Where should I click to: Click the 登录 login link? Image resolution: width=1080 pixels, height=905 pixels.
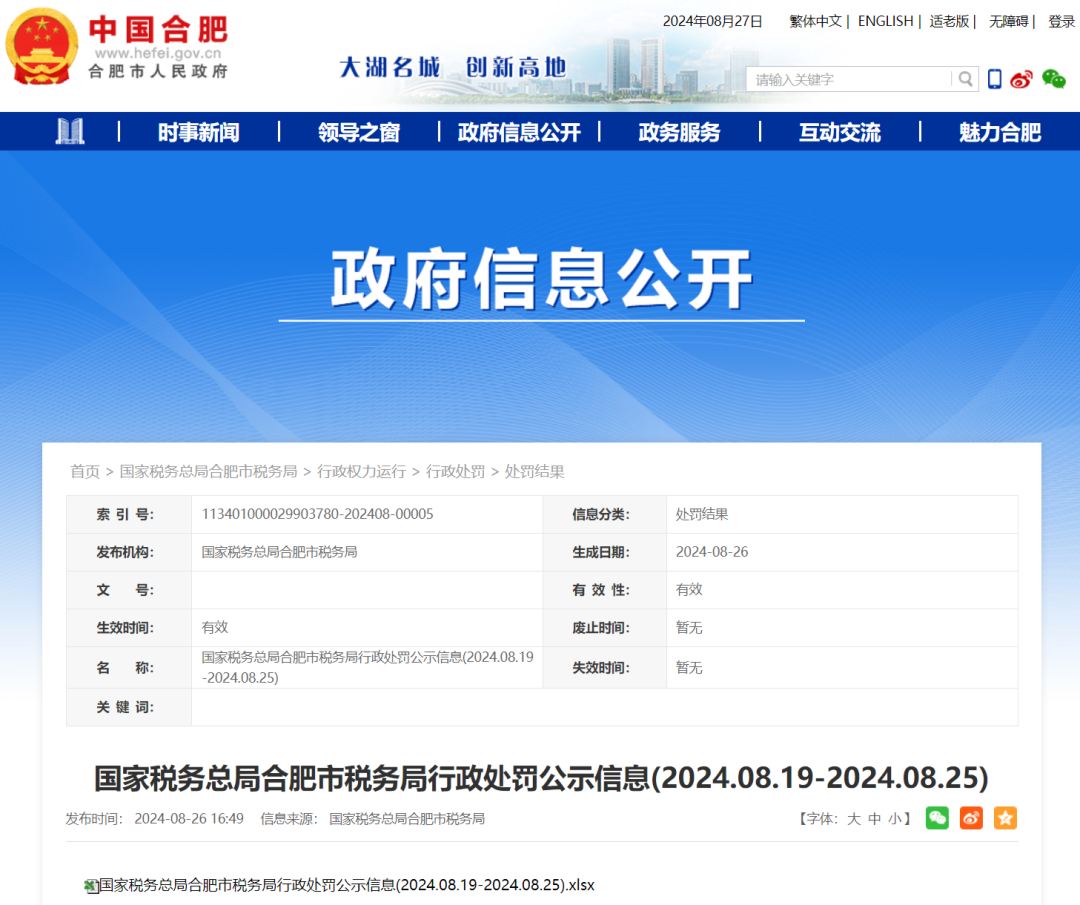pos(1061,21)
